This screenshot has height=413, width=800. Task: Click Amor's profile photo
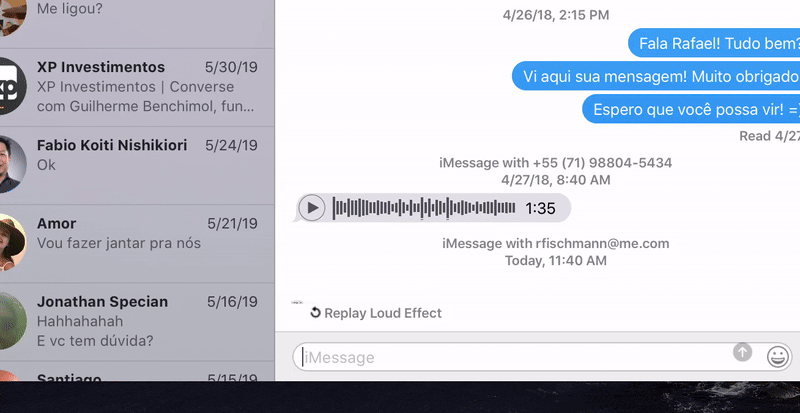coord(11,242)
